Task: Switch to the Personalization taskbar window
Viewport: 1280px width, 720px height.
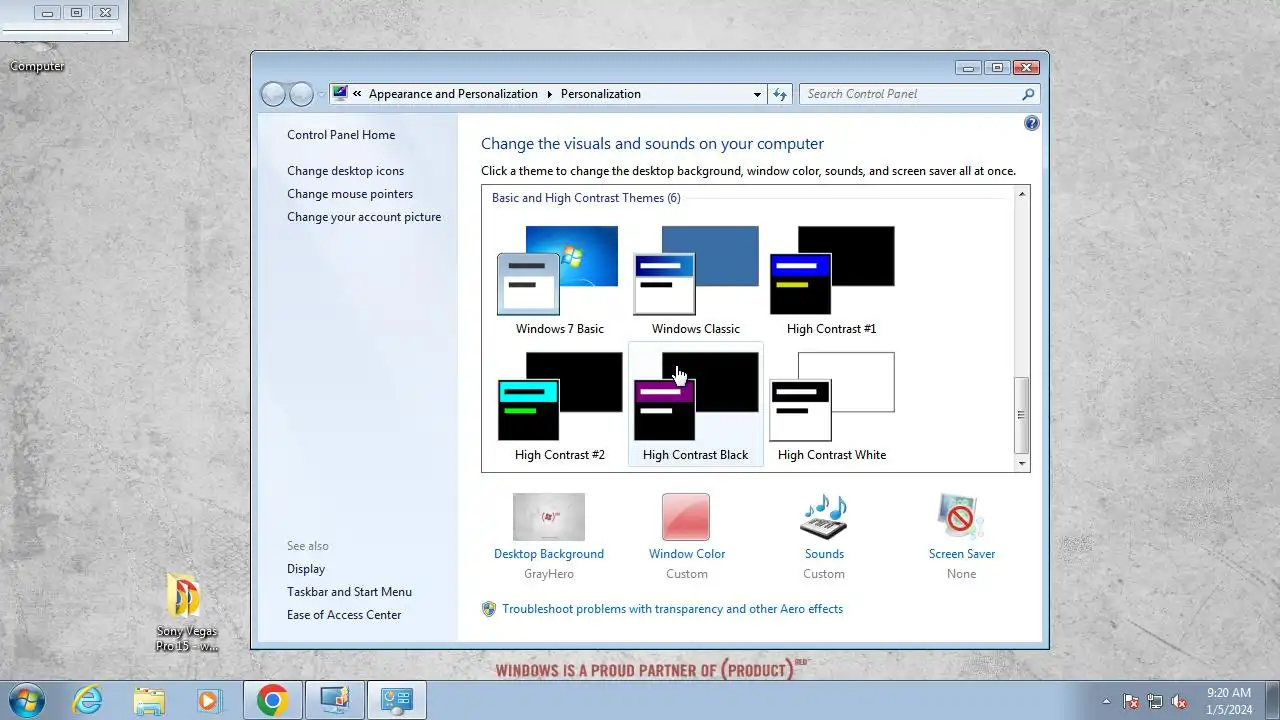Action: pos(335,700)
